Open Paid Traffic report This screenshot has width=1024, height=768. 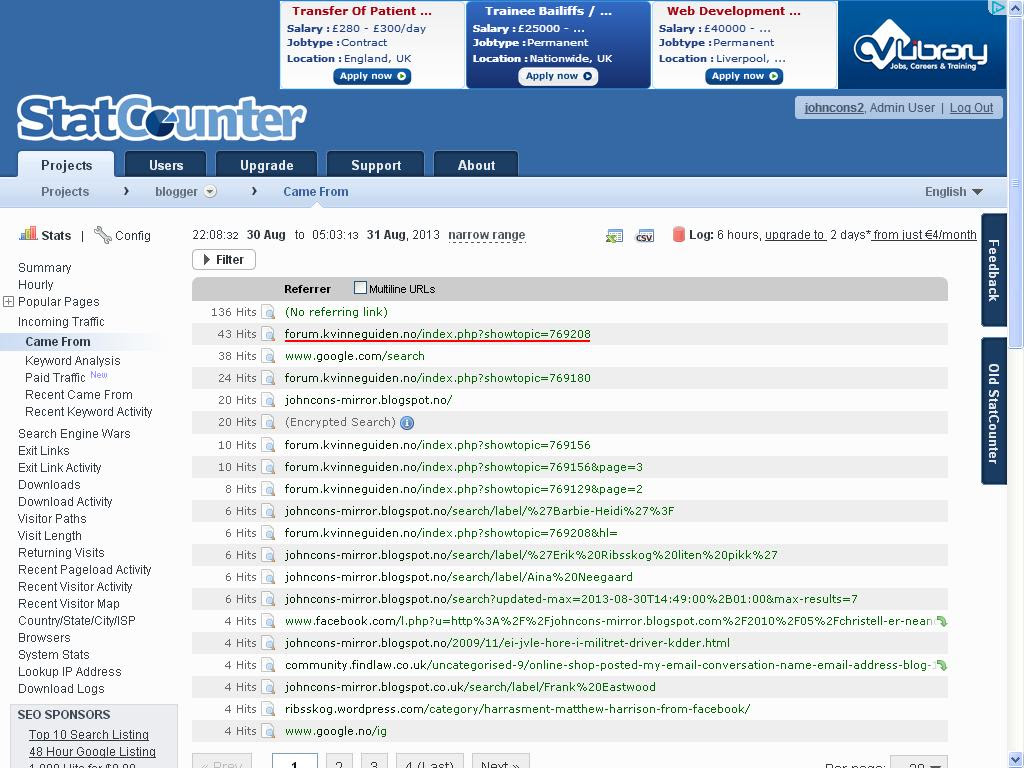[55, 377]
